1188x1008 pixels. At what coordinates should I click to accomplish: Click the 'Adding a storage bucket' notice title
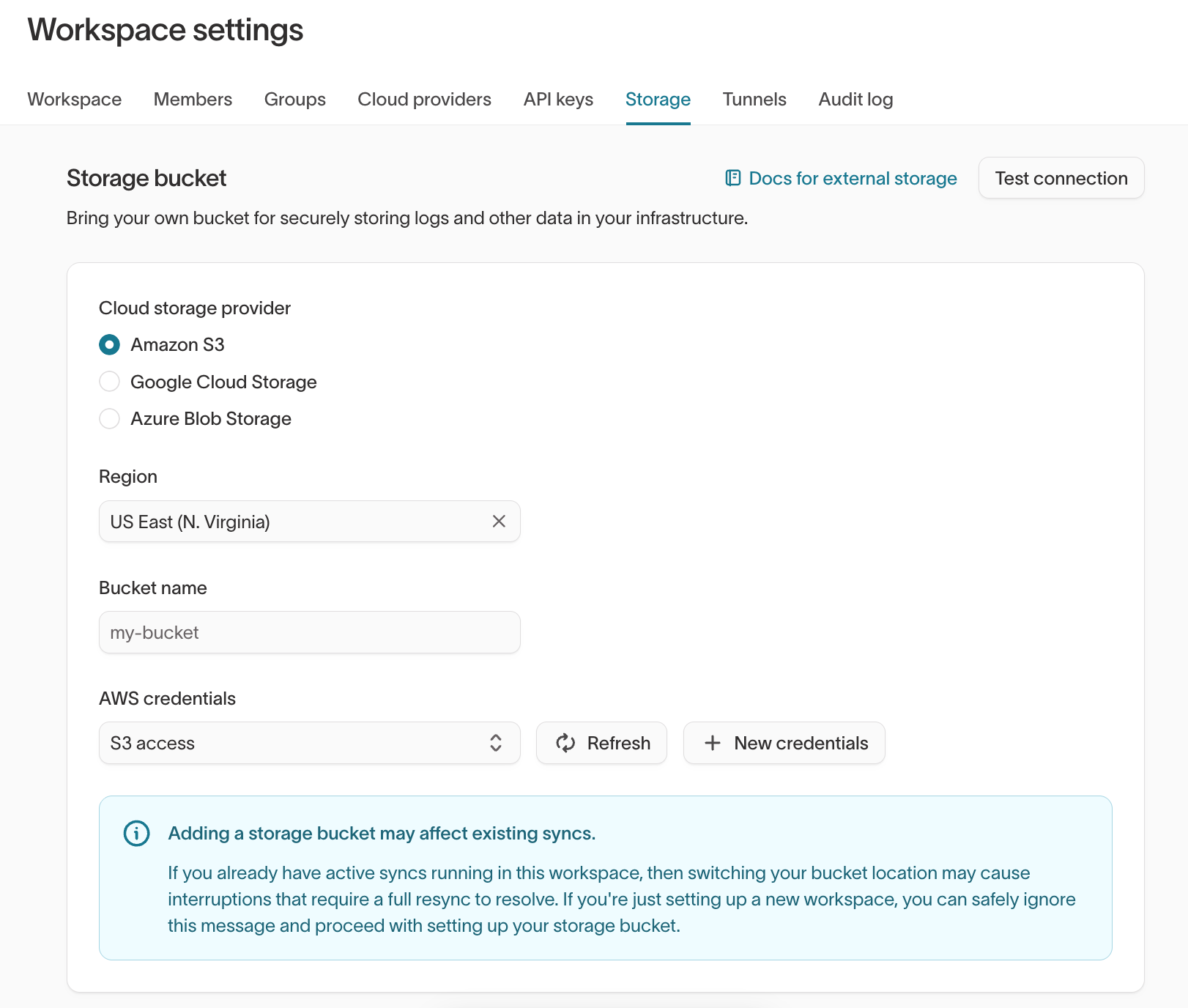tap(382, 834)
